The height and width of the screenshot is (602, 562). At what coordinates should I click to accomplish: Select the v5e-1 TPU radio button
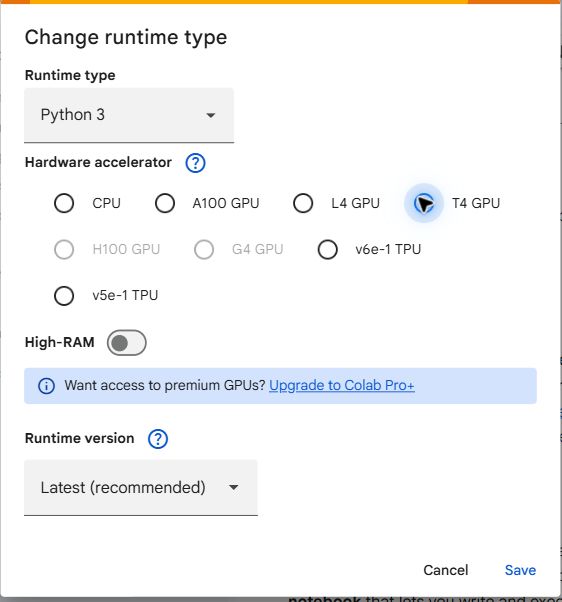coord(64,296)
